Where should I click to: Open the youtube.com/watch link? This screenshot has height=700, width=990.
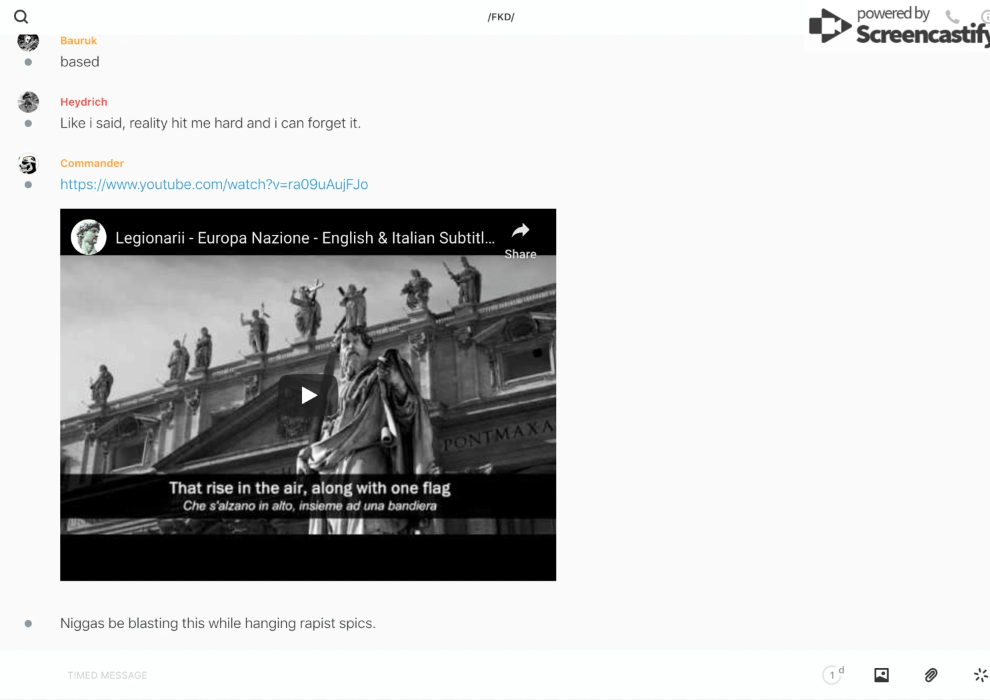(x=214, y=184)
